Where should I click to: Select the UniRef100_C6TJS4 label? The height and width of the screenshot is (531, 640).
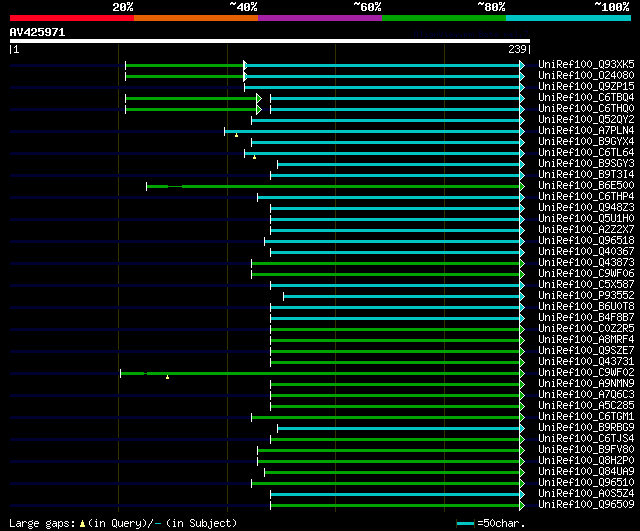coord(586,439)
